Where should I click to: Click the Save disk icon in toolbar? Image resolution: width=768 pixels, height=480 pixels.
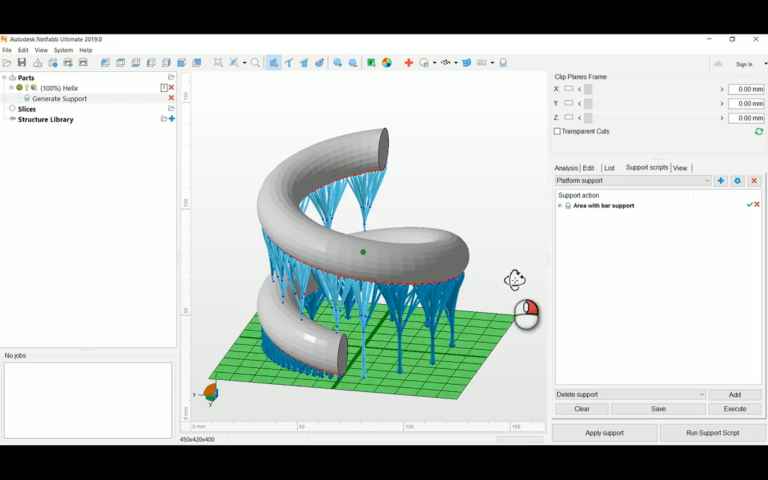(x=22, y=63)
